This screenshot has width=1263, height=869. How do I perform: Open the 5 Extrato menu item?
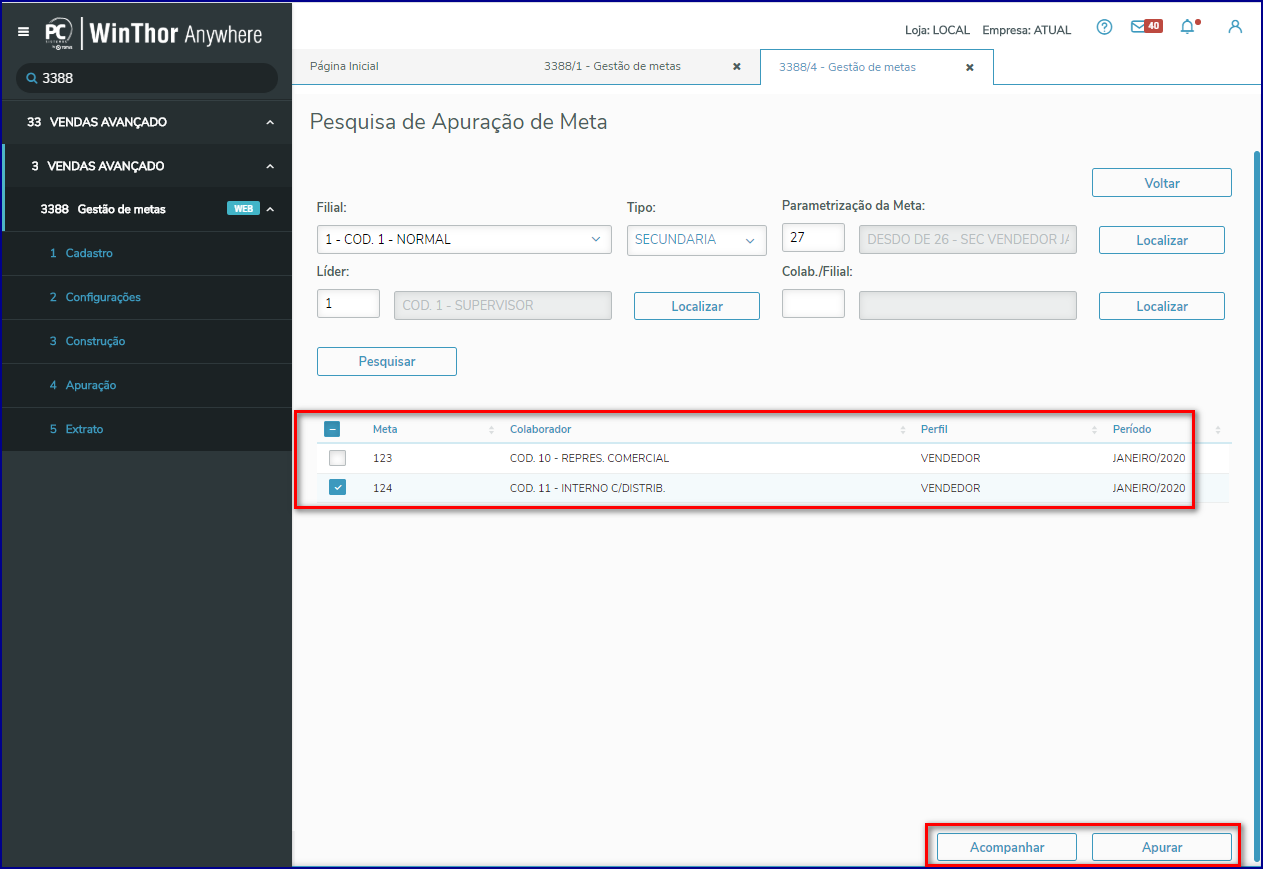tap(147, 429)
